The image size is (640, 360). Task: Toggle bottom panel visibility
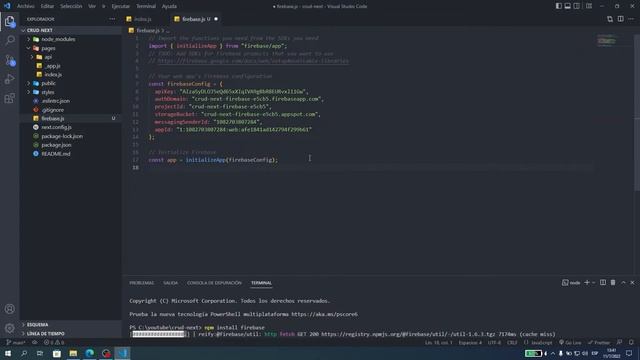pos(567,6)
